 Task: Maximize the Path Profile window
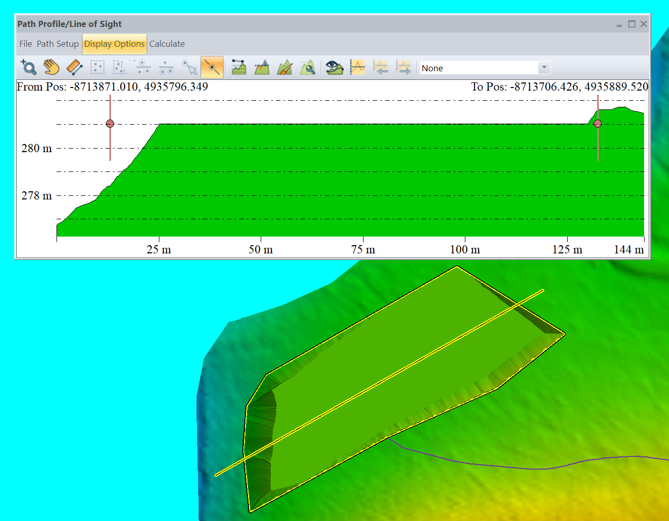point(632,24)
